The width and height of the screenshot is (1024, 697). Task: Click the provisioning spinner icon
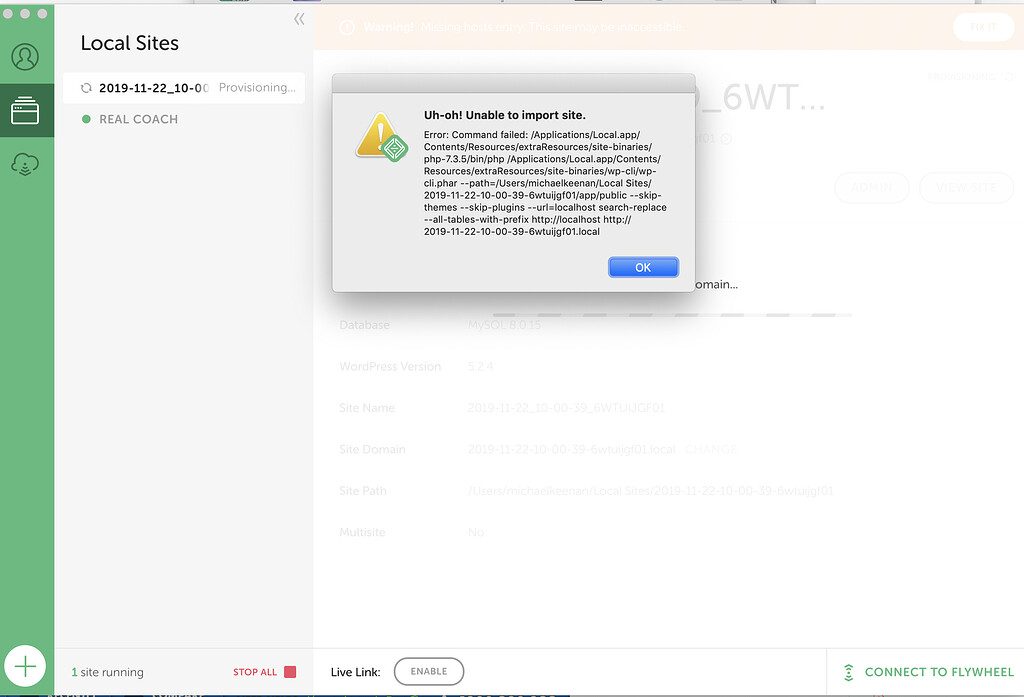(x=86, y=88)
